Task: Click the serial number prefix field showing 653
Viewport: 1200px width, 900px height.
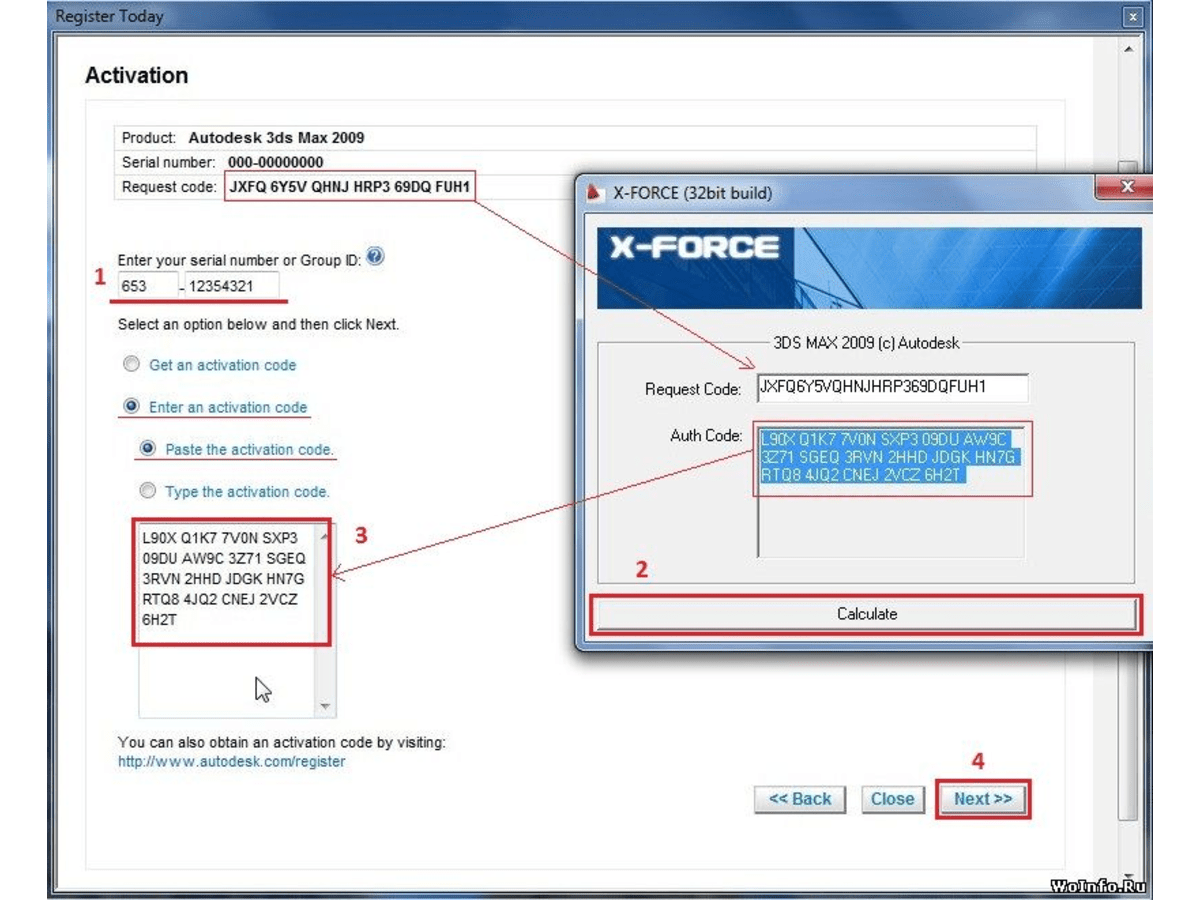Action: pyautogui.click(x=148, y=286)
